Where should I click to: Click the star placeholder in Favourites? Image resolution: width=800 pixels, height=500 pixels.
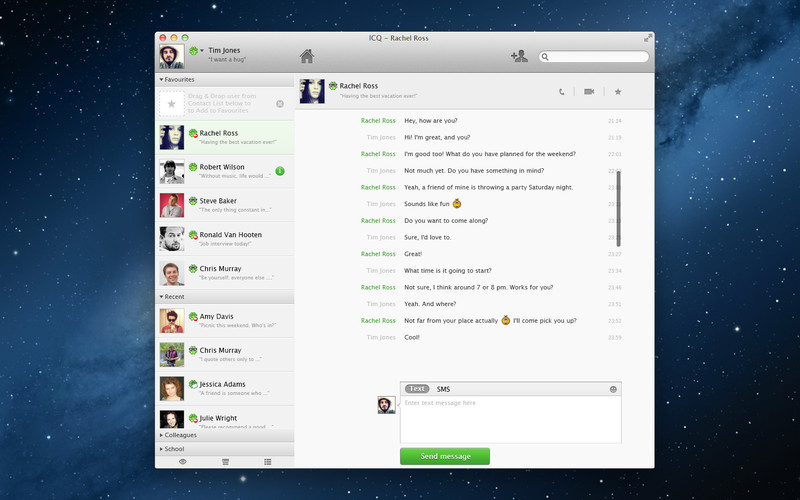pyautogui.click(x=171, y=104)
